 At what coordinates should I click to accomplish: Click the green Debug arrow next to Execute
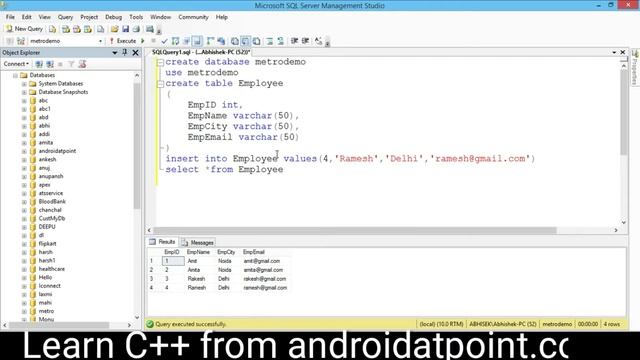(x=142, y=41)
